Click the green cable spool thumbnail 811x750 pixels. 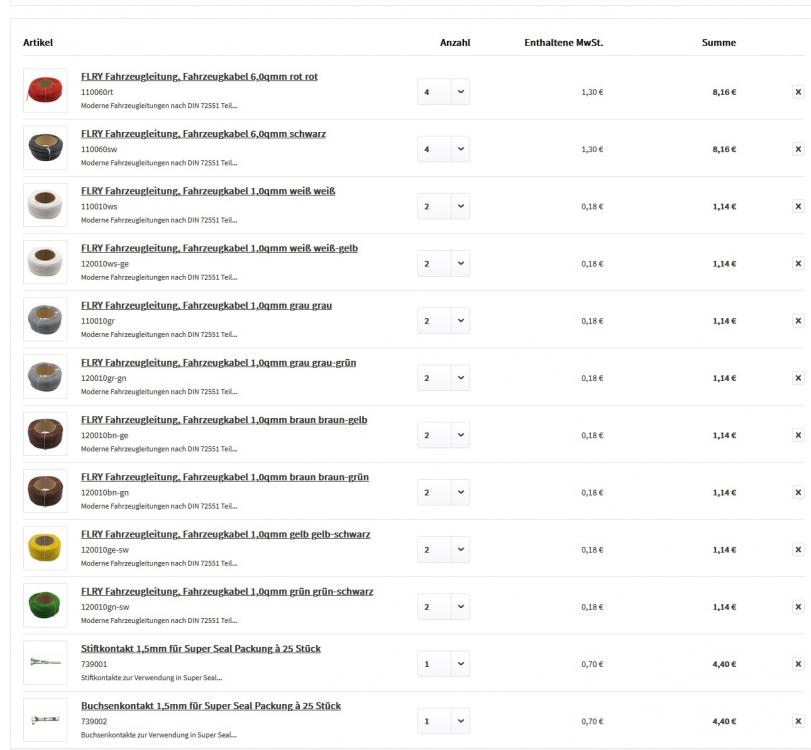tap(45, 605)
